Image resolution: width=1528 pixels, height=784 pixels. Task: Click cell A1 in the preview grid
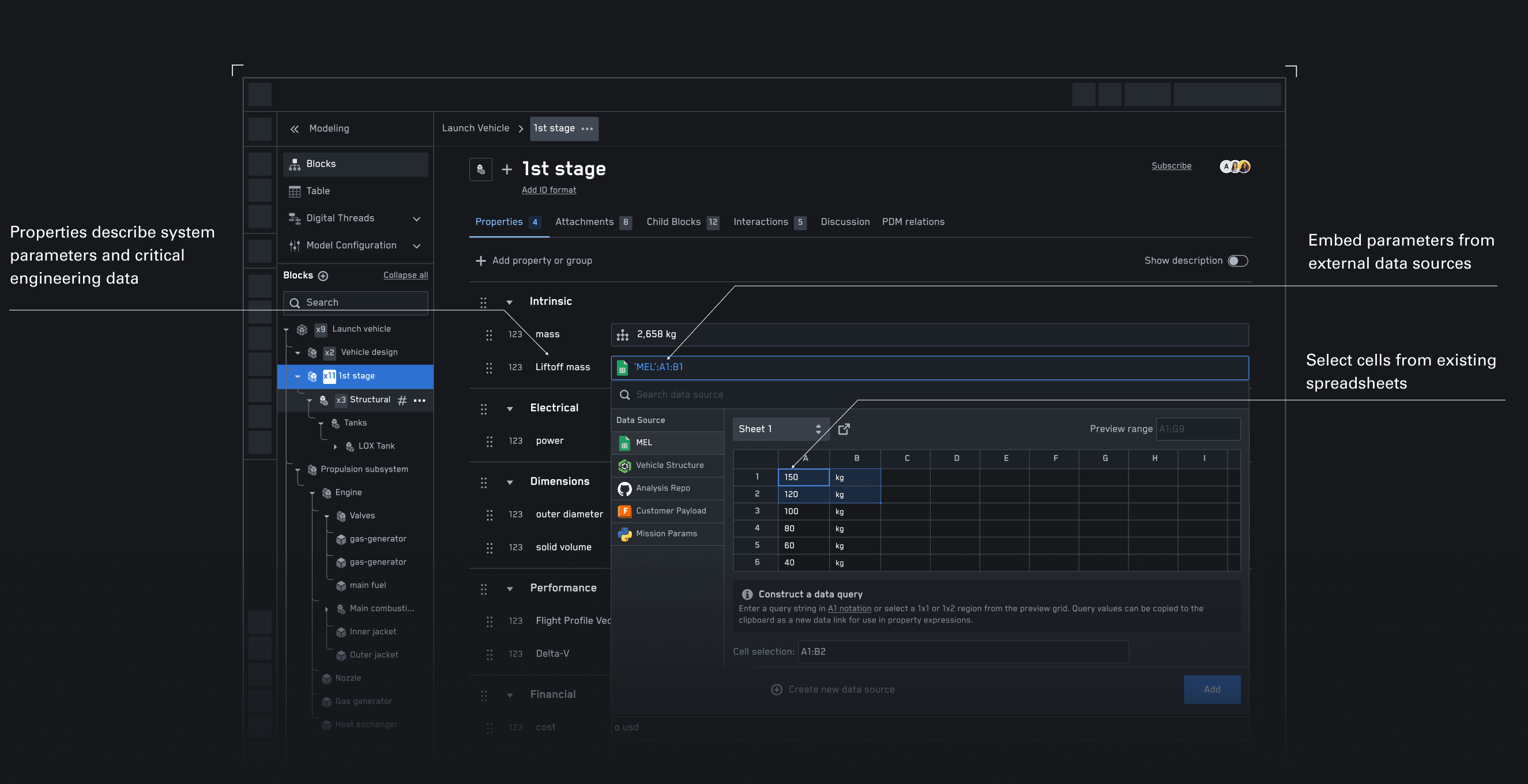pyautogui.click(x=804, y=476)
